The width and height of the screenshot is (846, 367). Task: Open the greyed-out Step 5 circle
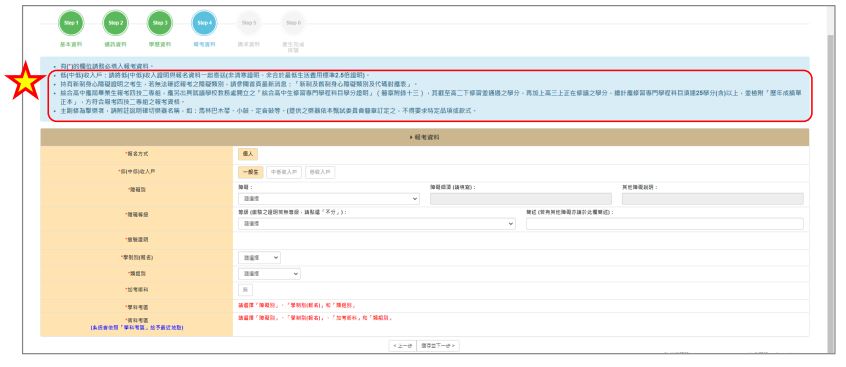pyautogui.click(x=249, y=23)
